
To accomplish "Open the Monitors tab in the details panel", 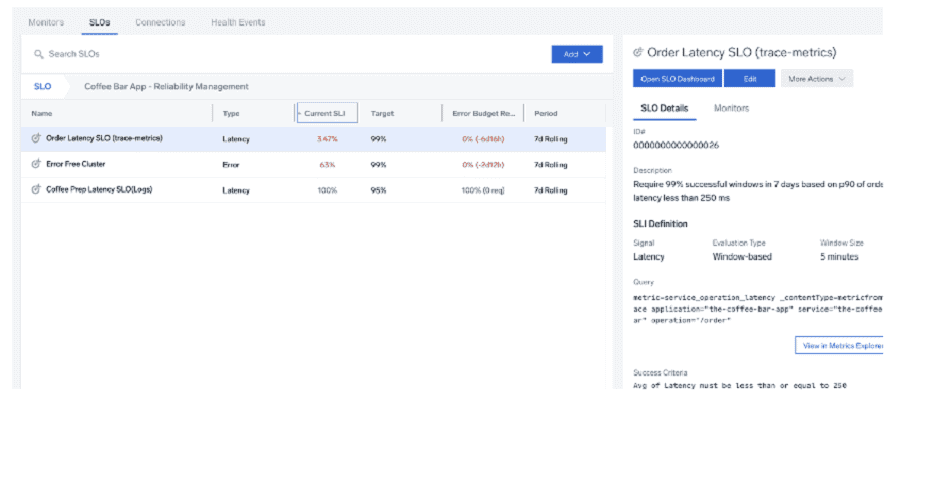I will coord(731,108).
